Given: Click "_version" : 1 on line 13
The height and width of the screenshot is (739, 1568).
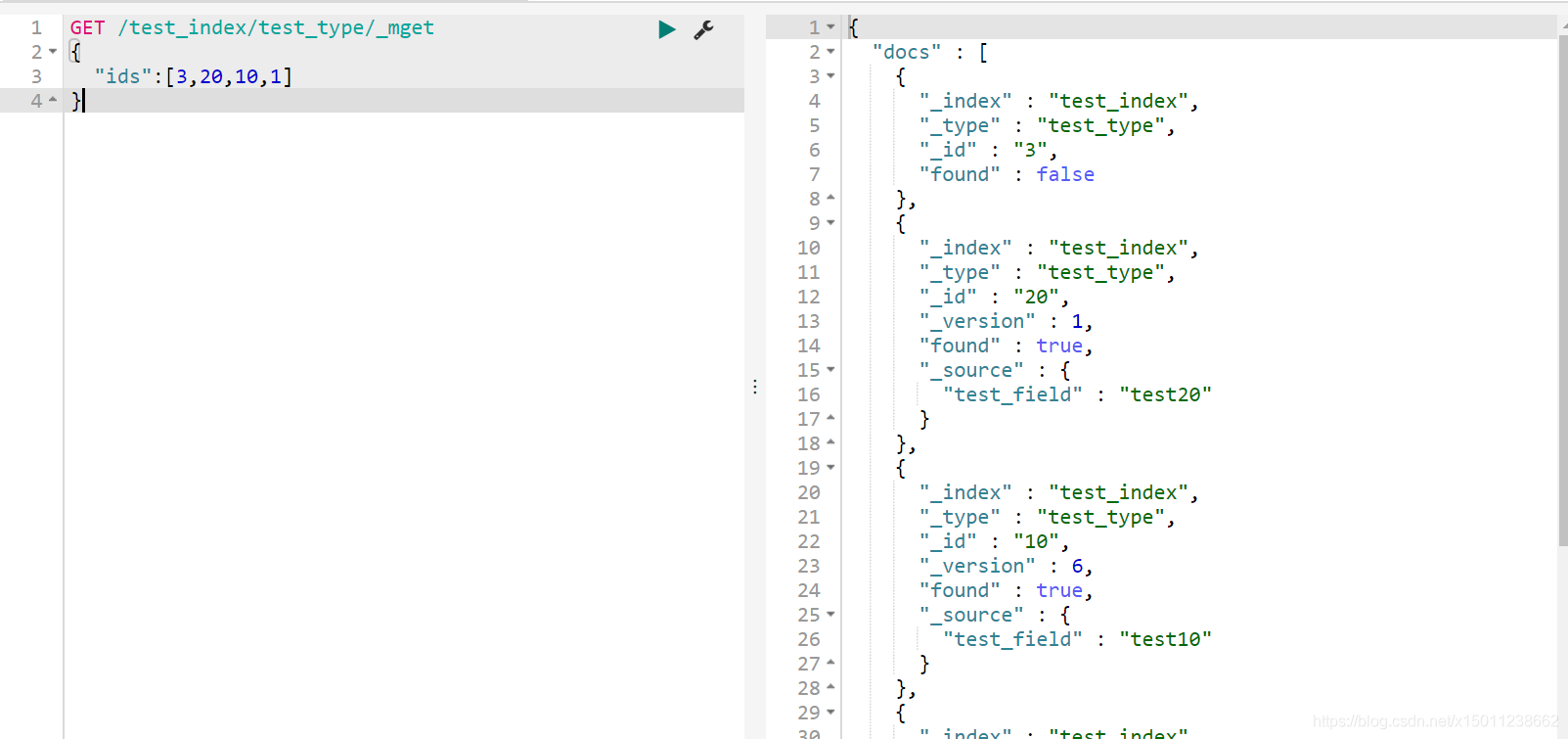Looking at the screenshot, I should click(x=1006, y=321).
